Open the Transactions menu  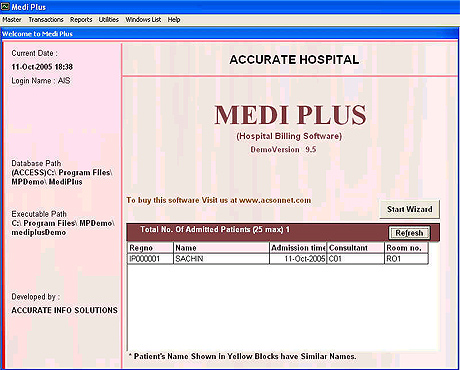pyautogui.click(x=46, y=20)
